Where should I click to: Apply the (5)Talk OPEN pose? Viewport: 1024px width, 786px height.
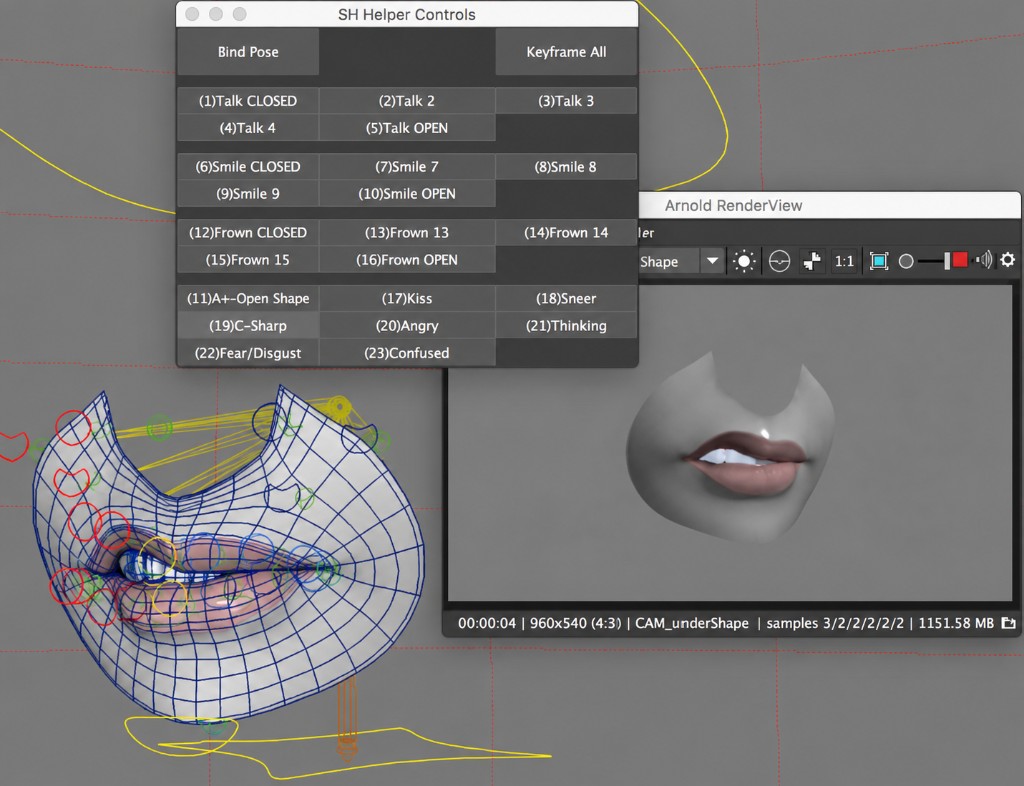pyautogui.click(x=407, y=128)
